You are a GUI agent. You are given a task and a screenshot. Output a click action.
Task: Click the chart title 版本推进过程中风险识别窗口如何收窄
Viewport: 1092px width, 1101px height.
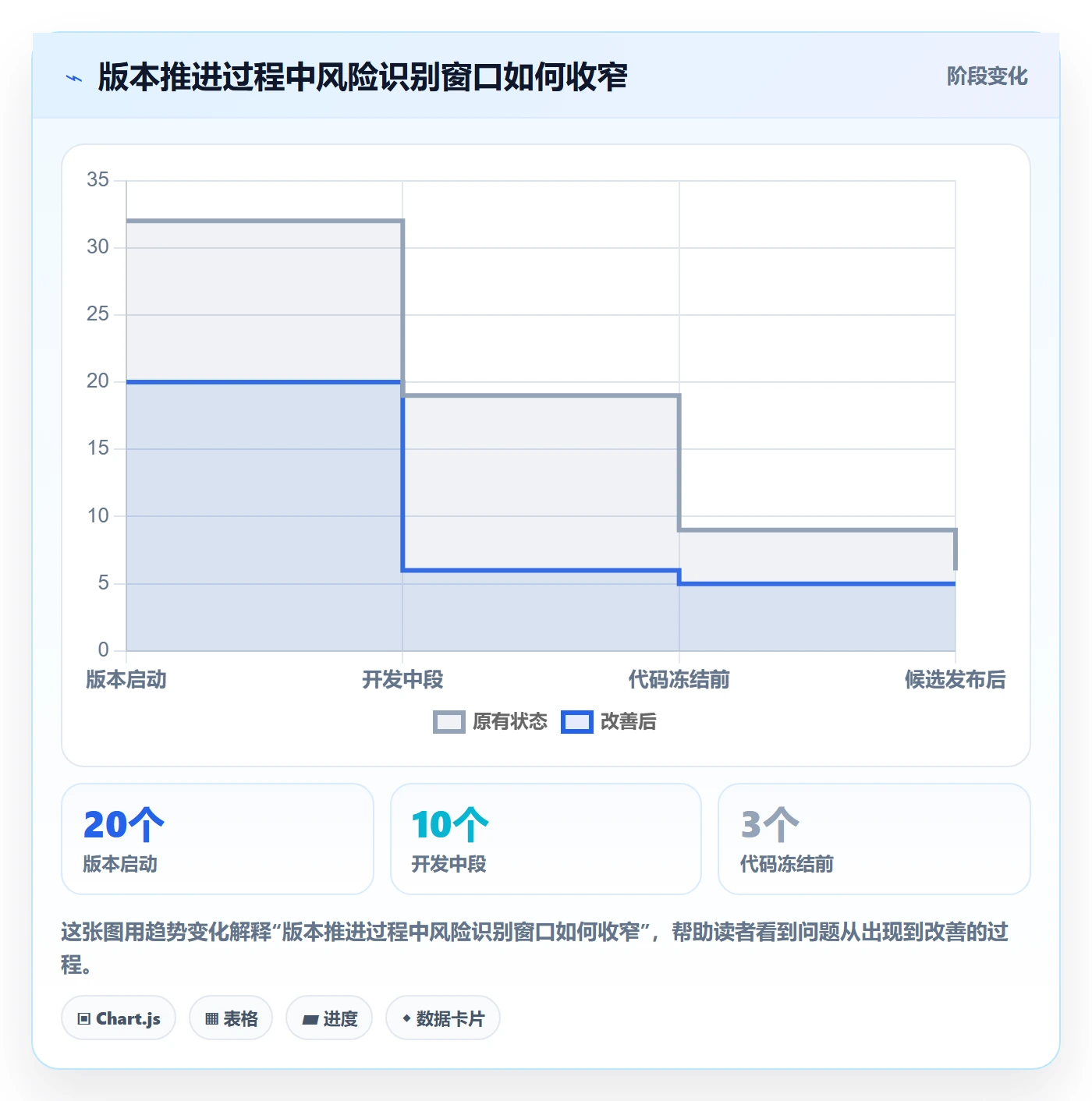(x=363, y=77)
